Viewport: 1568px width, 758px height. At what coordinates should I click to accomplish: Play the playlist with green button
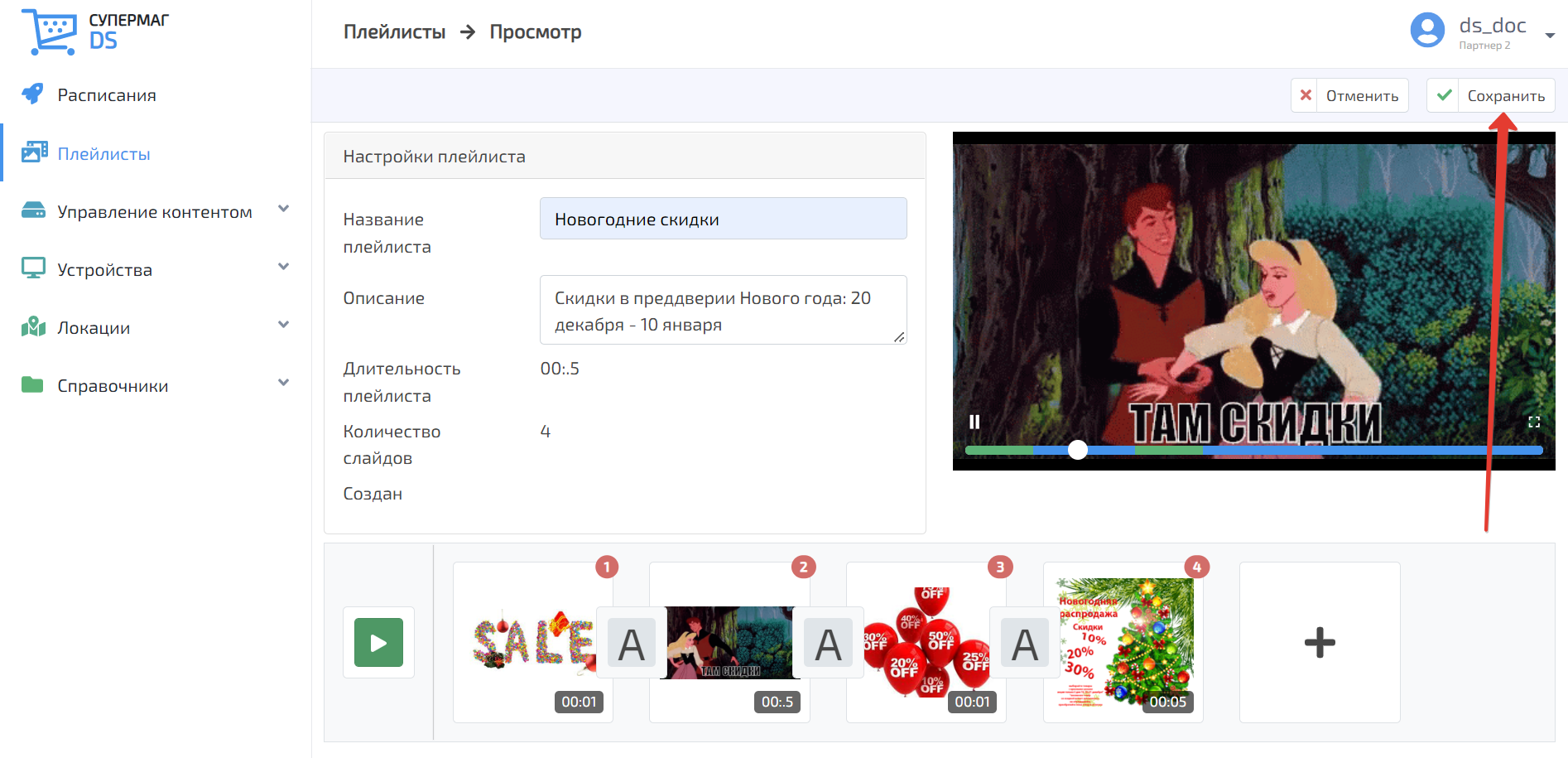pyautogui.click(x=378, y=643)
